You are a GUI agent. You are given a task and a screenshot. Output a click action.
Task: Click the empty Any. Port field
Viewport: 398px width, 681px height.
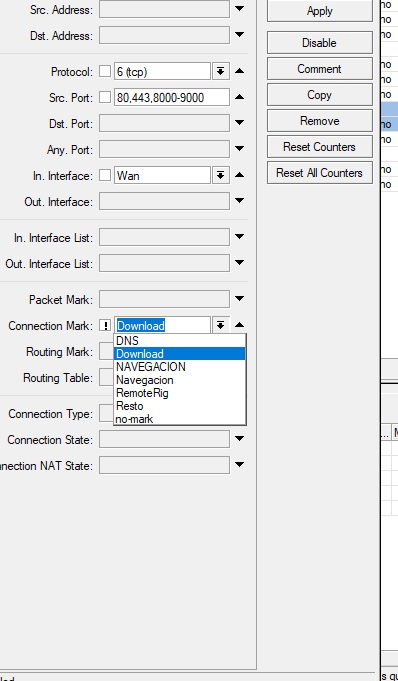pyautogui.click(x=164, y=149)
